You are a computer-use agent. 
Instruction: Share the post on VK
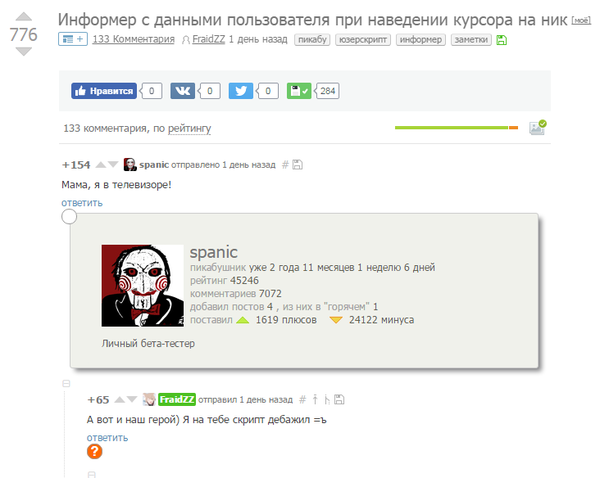(183, 91)
